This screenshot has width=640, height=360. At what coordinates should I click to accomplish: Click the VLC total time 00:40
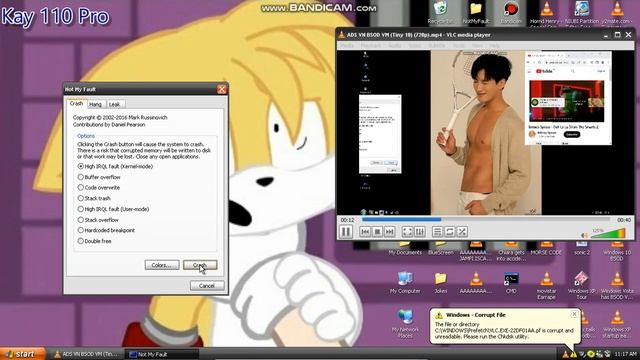click(624, 220)
